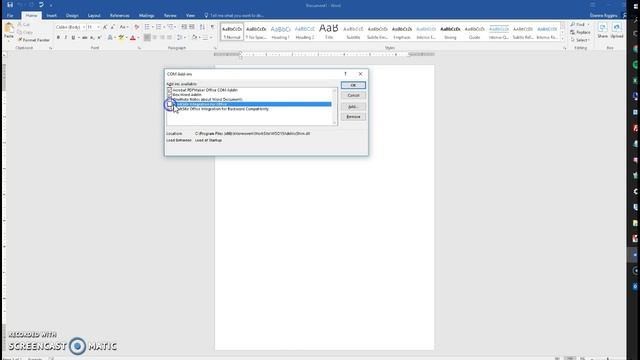Center the text
640x360 pixels.
pyautogui.click(x=155, y=38)
